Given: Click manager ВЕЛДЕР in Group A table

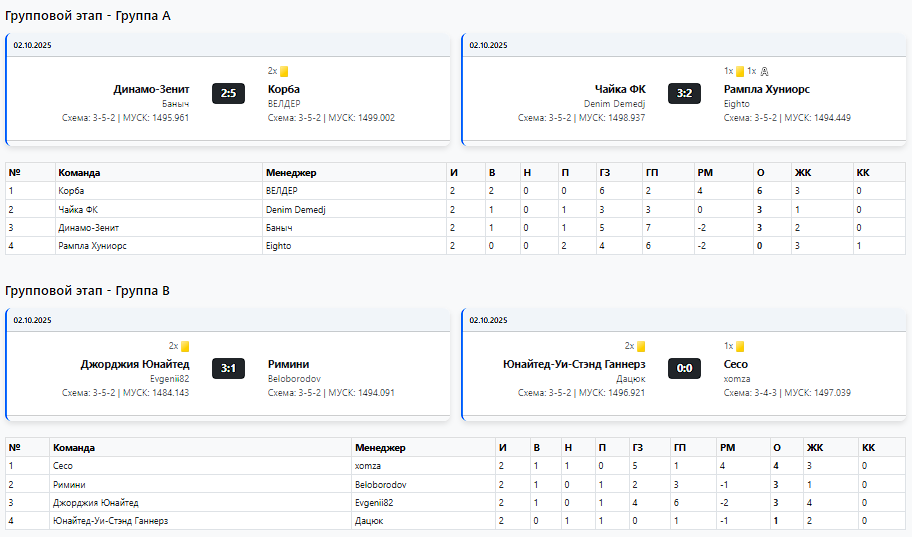Looking at the screenshot, I should pos(283,190).
